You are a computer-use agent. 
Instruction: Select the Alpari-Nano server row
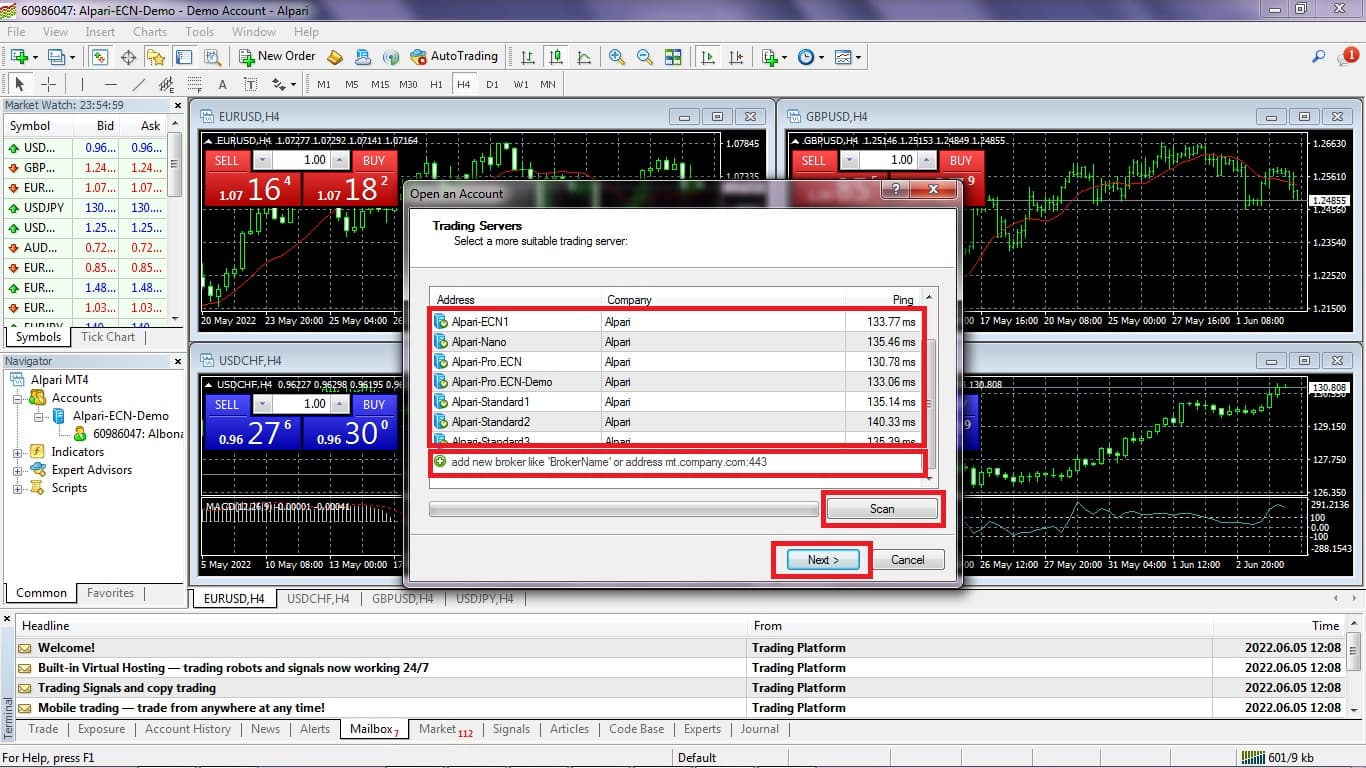677,342
